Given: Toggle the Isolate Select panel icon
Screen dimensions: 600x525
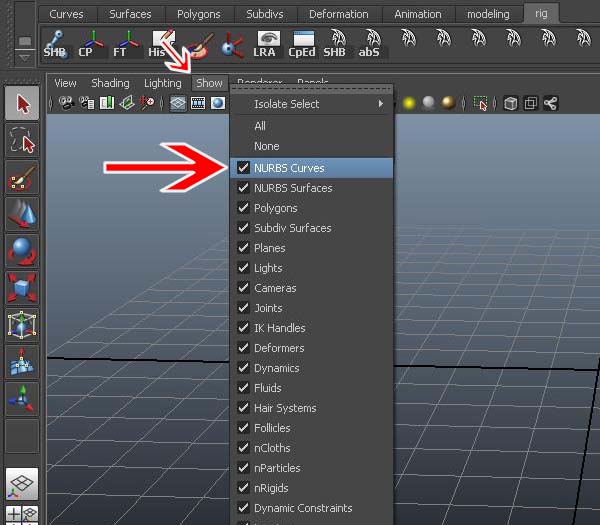Looking at the screenshot, I should coord(480,103).
